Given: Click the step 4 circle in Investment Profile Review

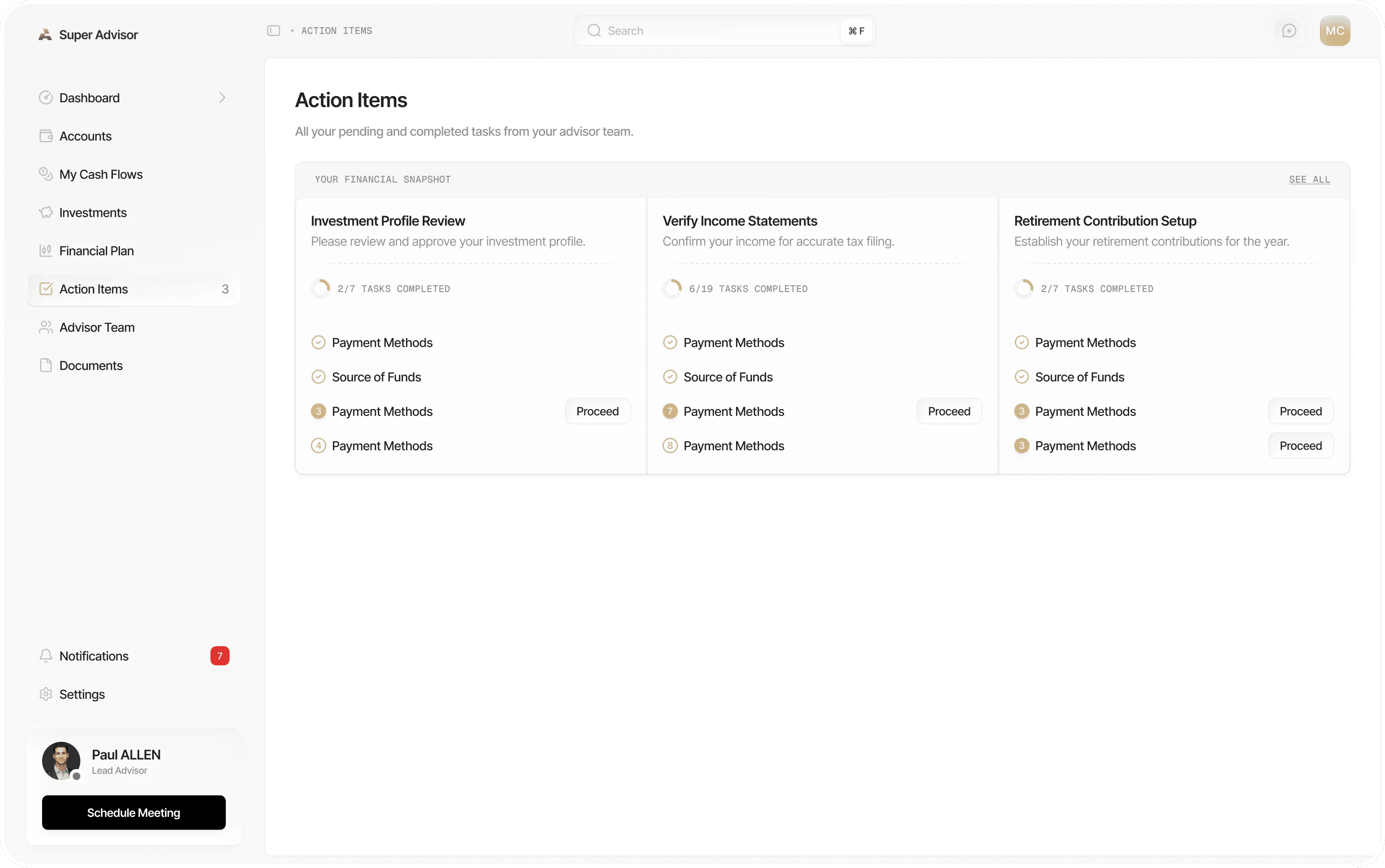Looking at the screenshot, I should pos(319,445).
